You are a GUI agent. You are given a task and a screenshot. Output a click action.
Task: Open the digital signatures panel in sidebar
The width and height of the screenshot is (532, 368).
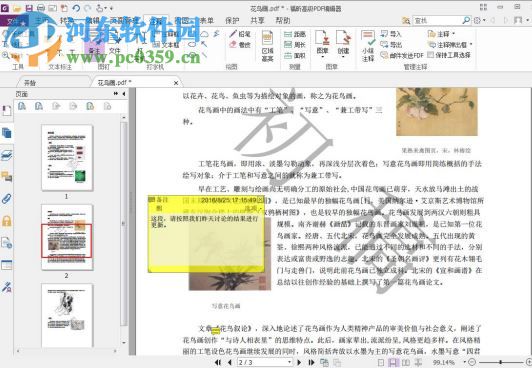click(x=6, y=287)
